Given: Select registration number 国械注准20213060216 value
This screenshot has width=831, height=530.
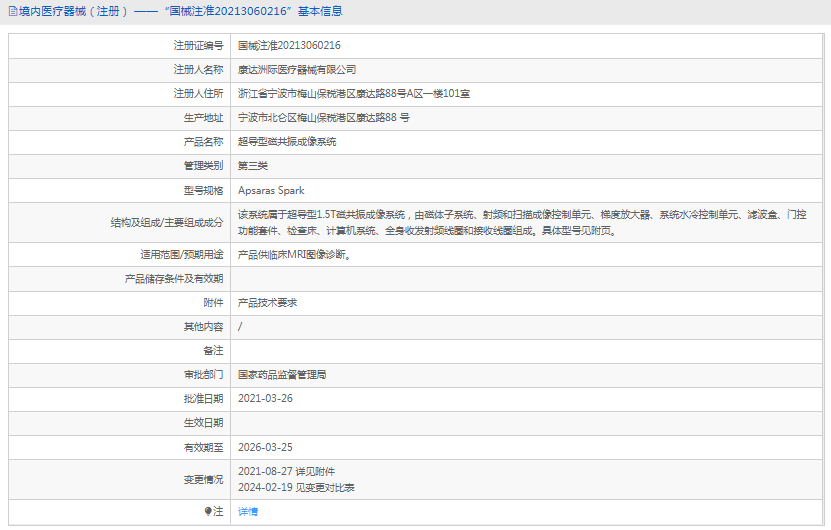Looking at the screenshot, I should click(289, 46).
